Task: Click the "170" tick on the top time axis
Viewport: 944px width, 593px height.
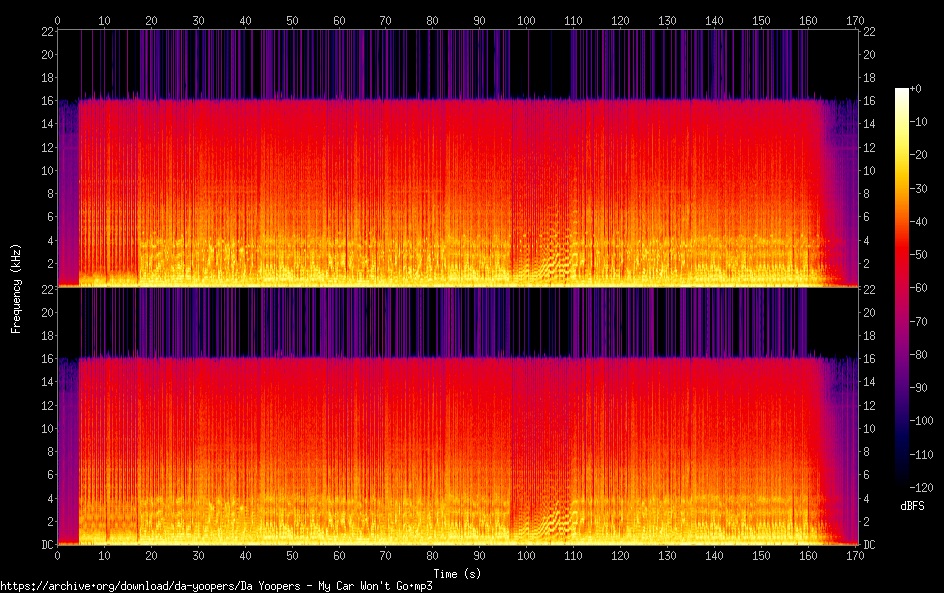Action: tap(855, 20)
